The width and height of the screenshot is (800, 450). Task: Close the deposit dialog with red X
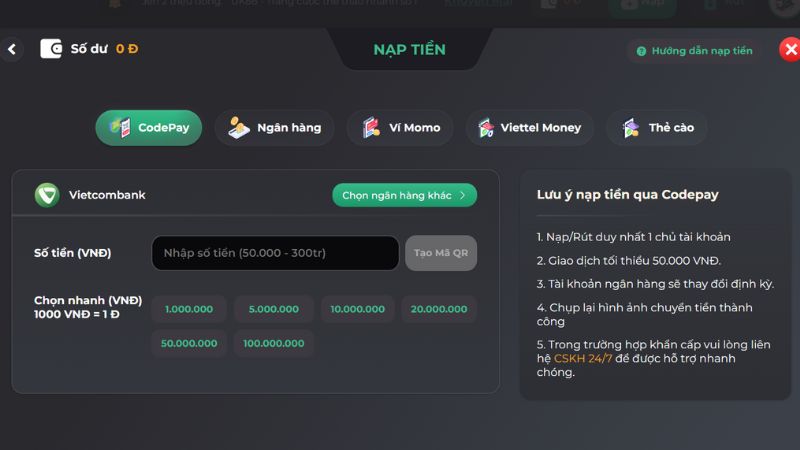pyautogui.click(x=790, y=49)
